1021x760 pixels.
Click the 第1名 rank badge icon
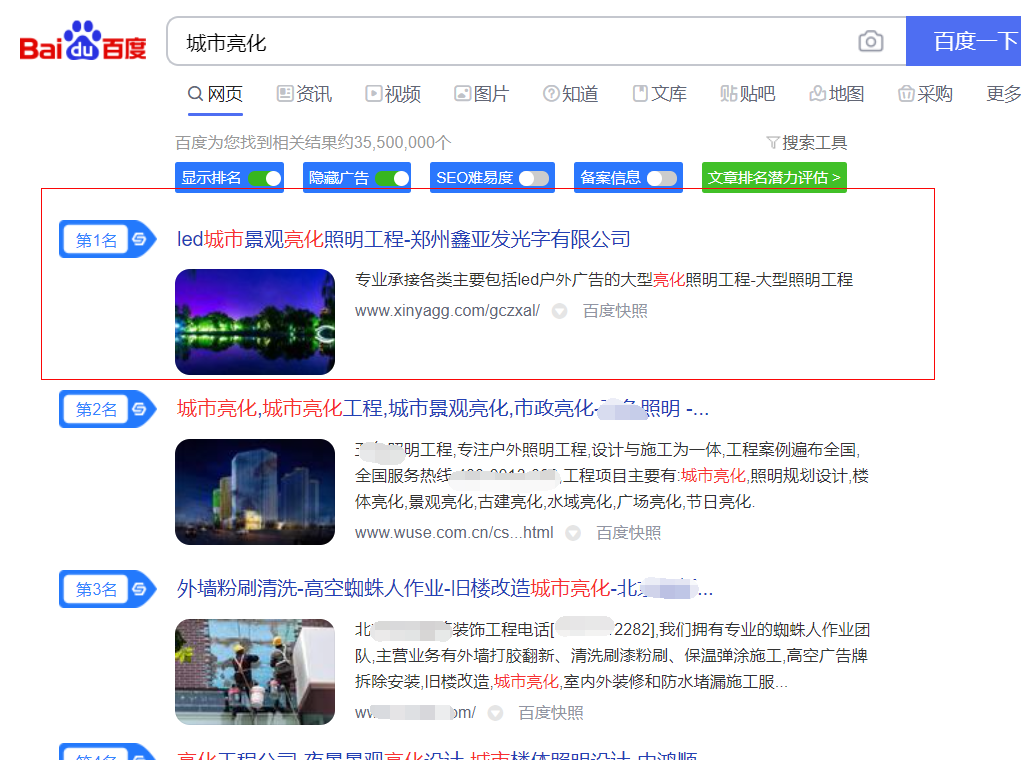click(x=107, y=239)
